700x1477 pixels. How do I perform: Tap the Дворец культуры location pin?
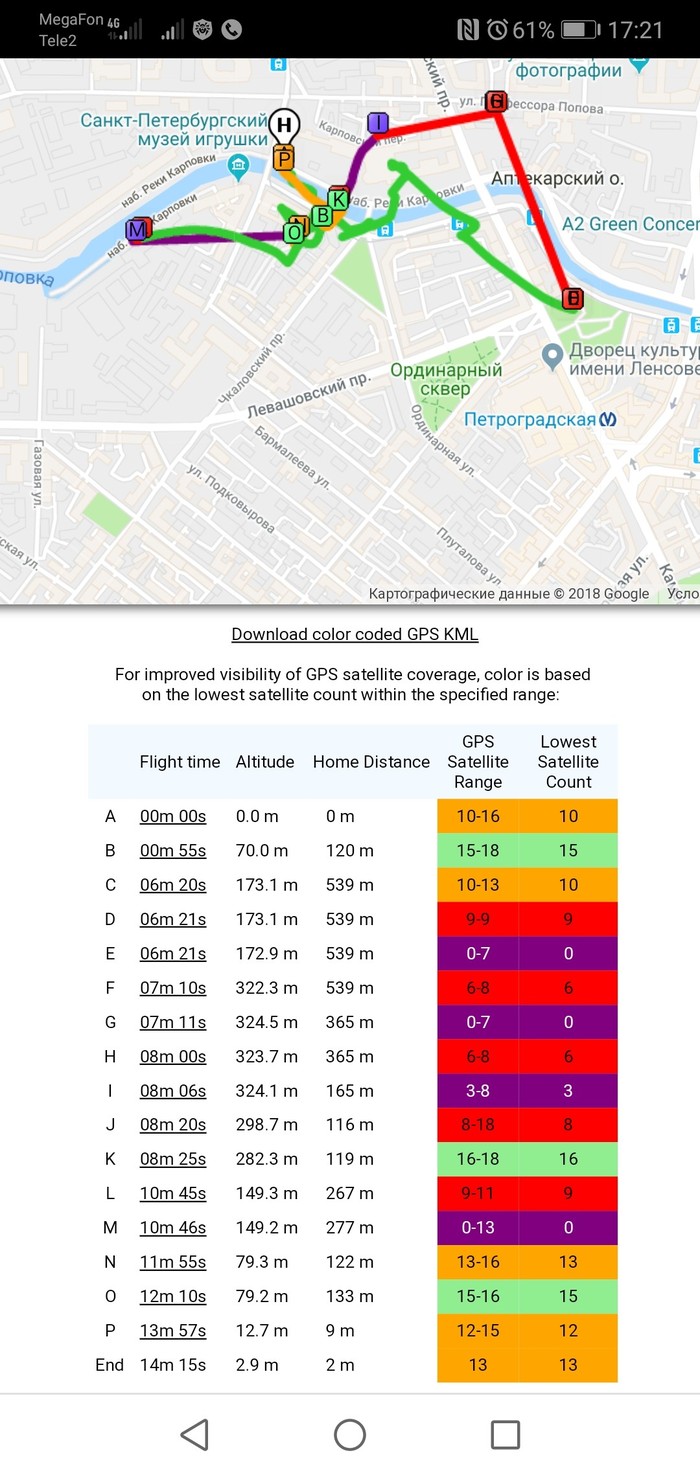coord(552,355)
